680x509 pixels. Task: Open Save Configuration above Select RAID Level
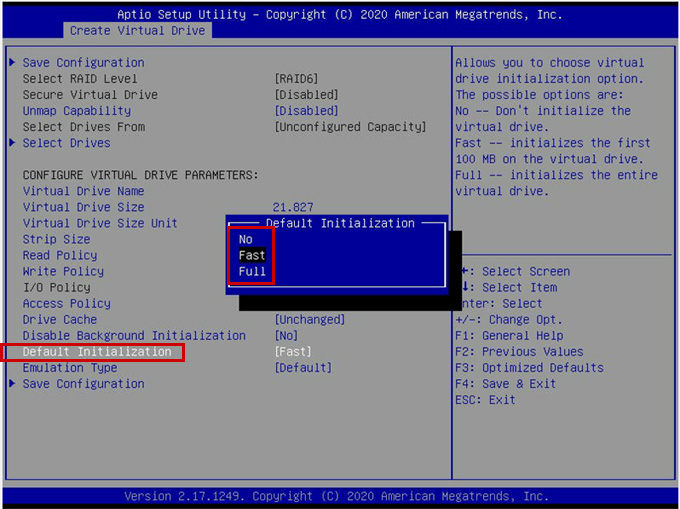(83, 63)
